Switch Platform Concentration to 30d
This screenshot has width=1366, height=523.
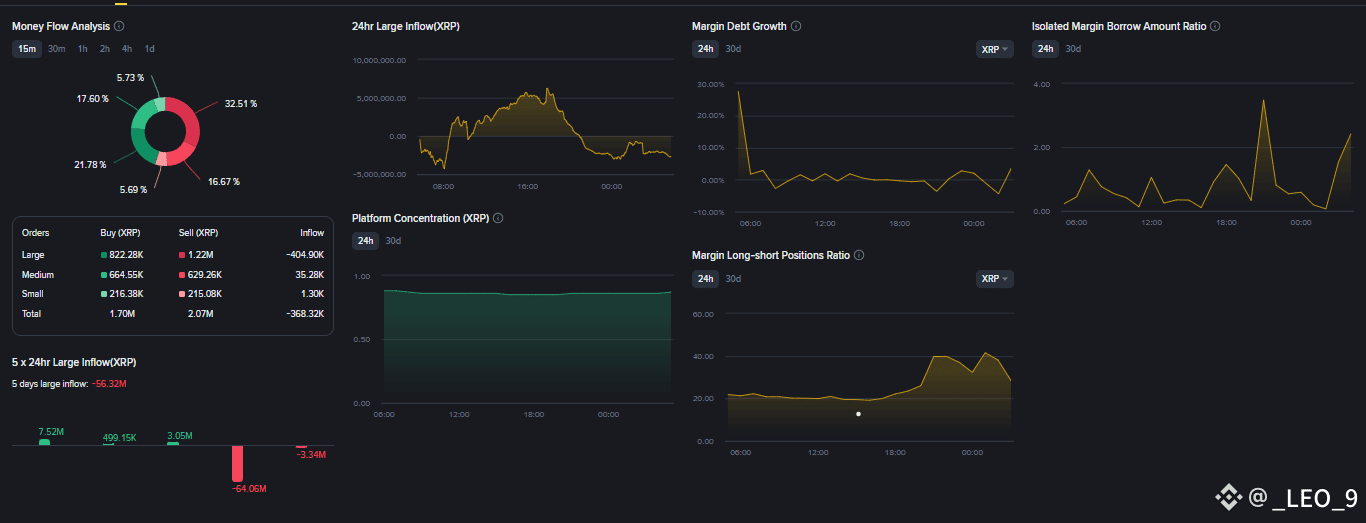[393, 240]
